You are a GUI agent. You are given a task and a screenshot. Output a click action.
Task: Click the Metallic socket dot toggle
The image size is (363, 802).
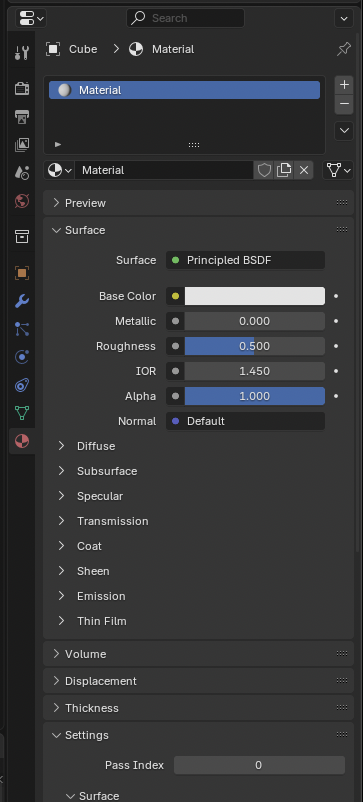pyautogui.click(x=175, y=321)
